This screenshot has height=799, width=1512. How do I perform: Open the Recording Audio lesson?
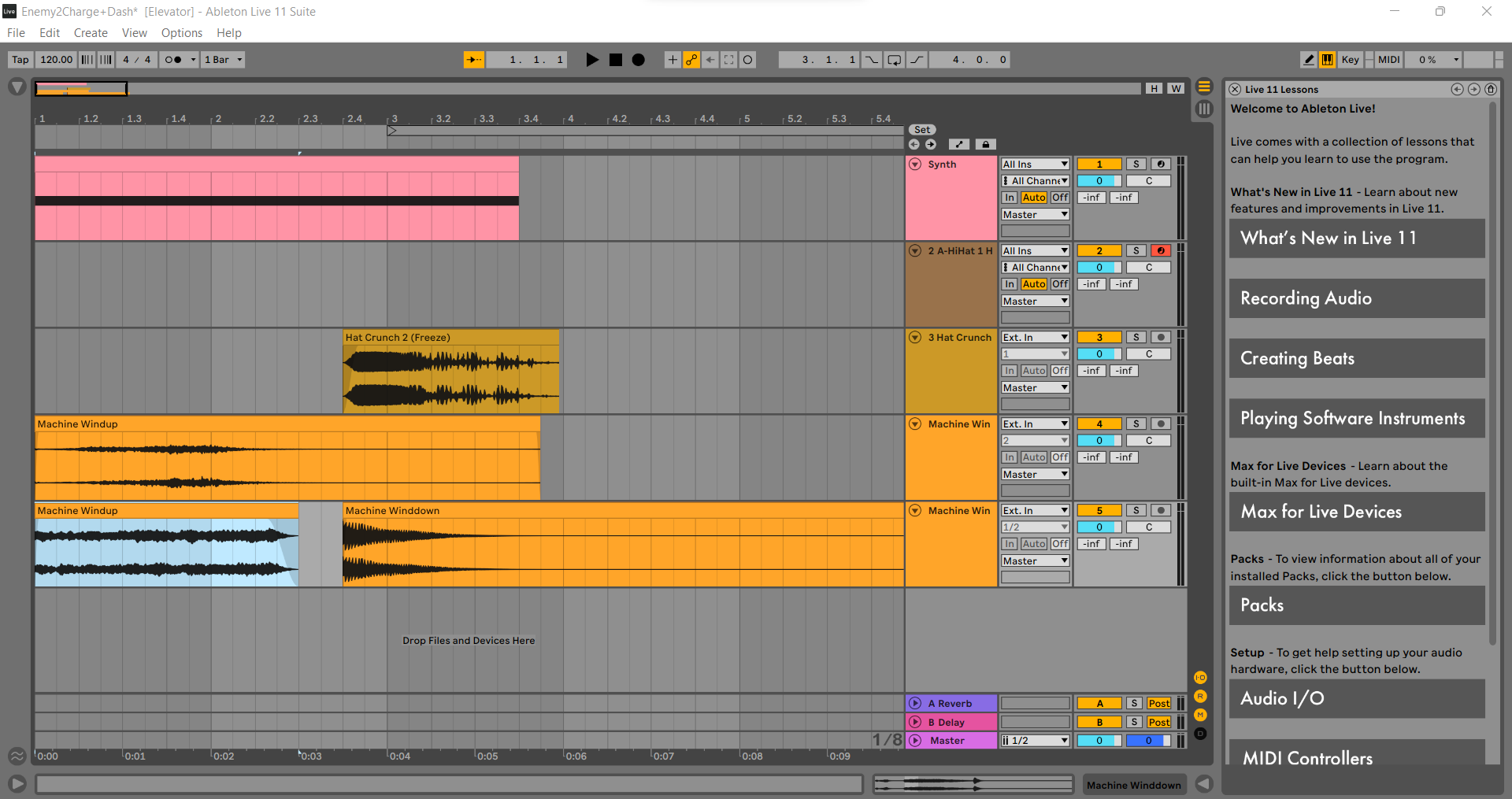1357,298
